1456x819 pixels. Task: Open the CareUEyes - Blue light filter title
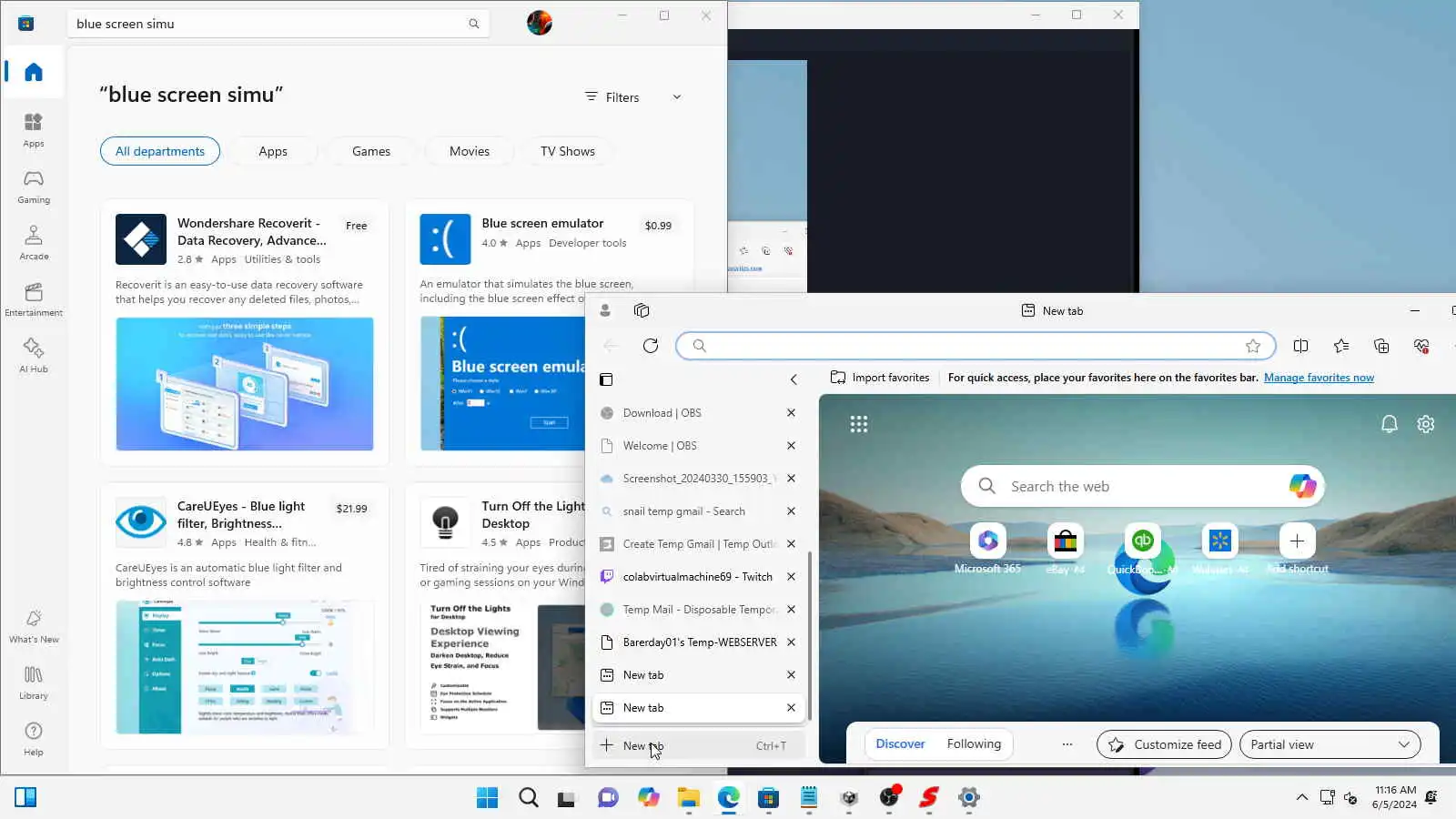[x=241, y=515]
